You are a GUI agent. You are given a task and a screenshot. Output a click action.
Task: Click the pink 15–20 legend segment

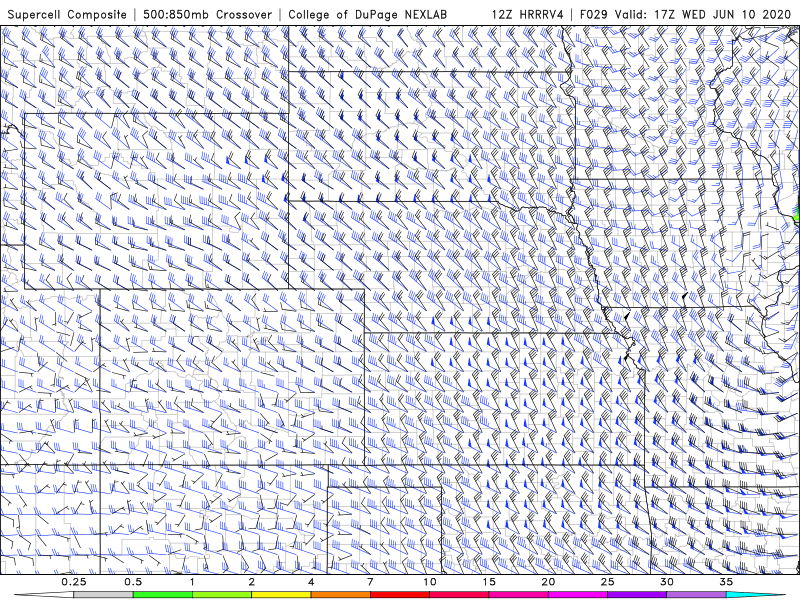[x=518, y=595]
